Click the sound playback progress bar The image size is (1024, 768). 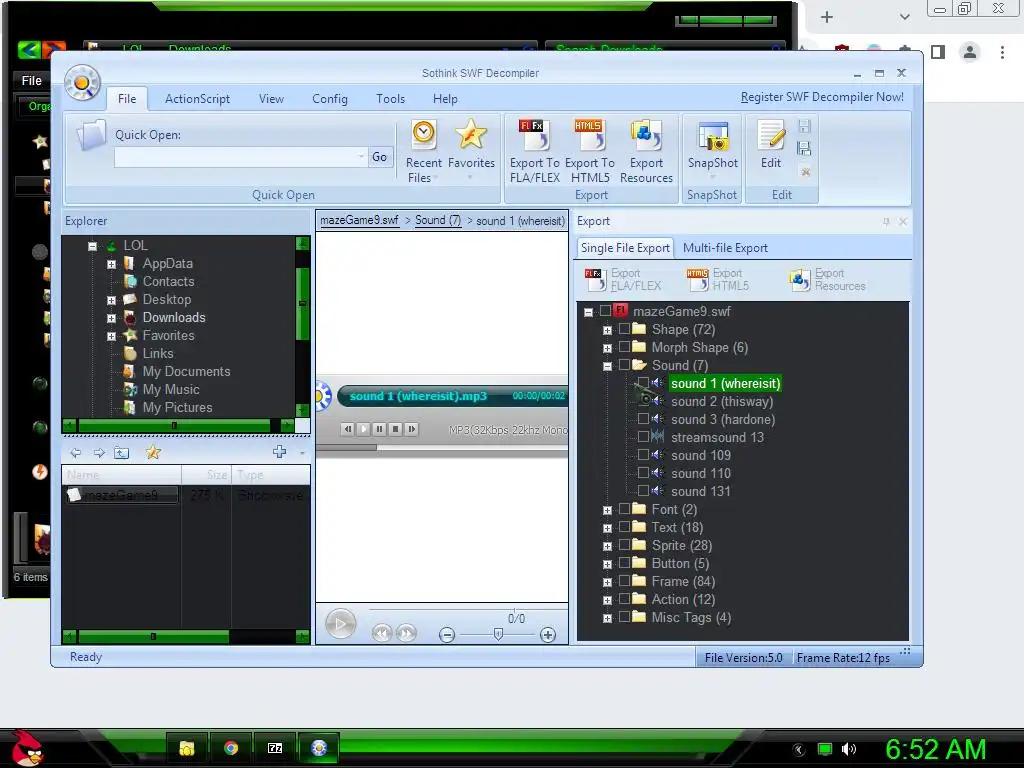(x=441, y=447)
